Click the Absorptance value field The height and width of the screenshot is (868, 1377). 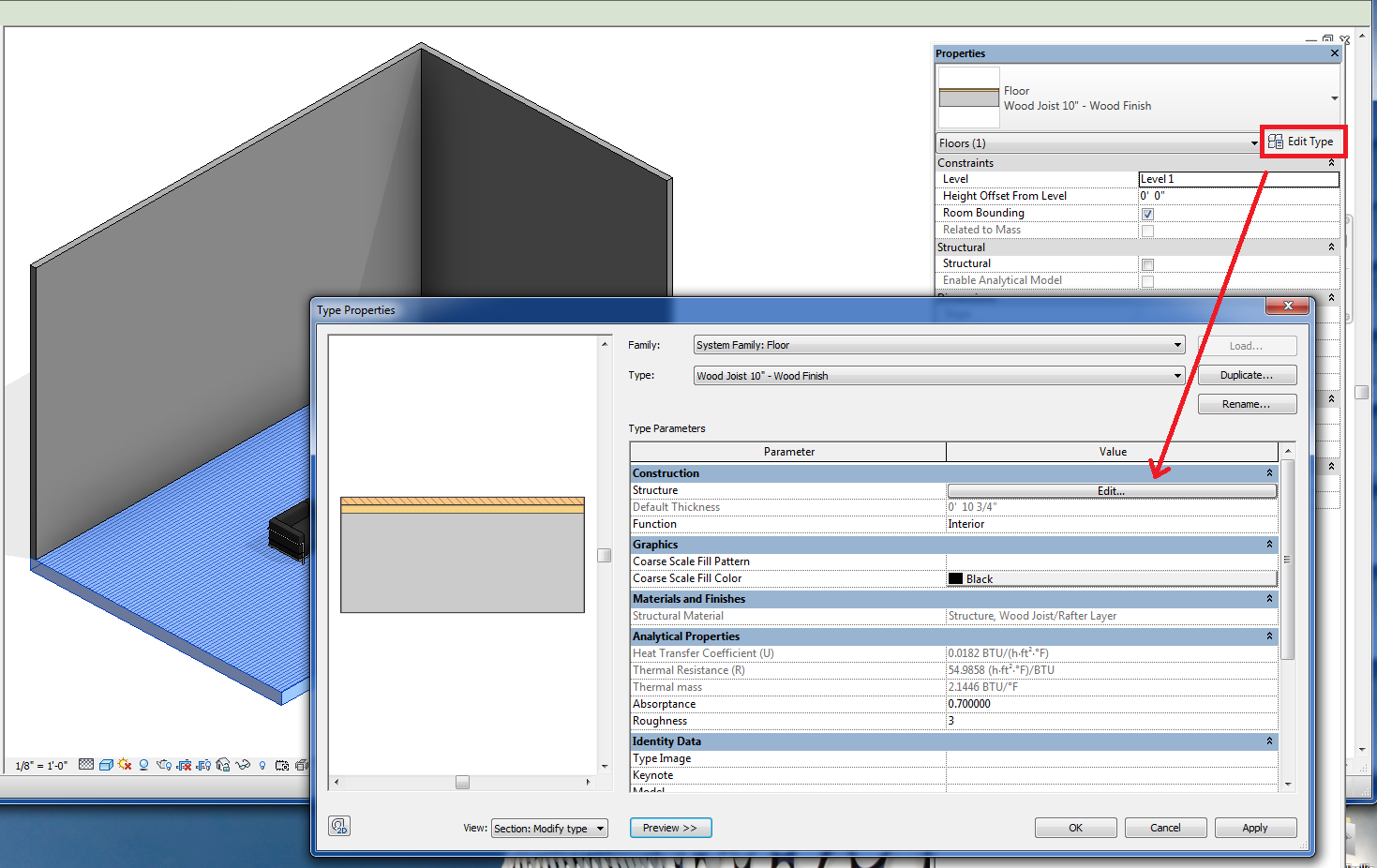pyautogui.click(x=1111, y=704)
